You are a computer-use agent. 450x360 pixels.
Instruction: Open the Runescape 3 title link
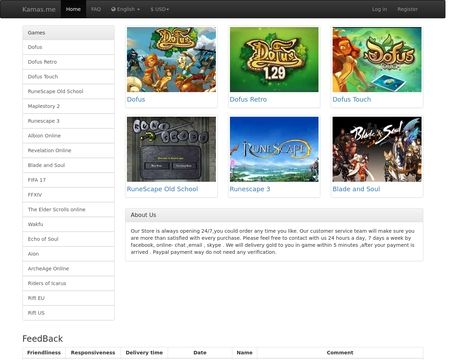point(250,189)
